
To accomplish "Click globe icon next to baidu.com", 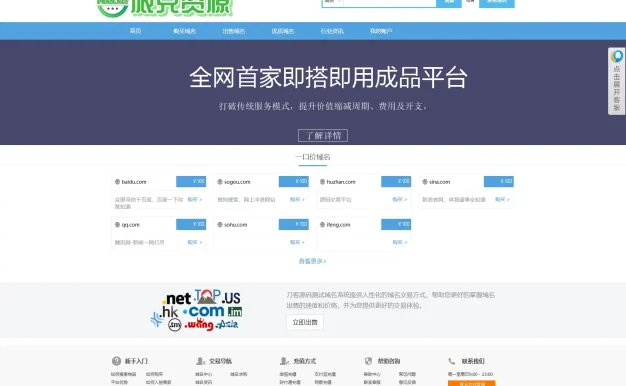I will [x=117, y=182].
